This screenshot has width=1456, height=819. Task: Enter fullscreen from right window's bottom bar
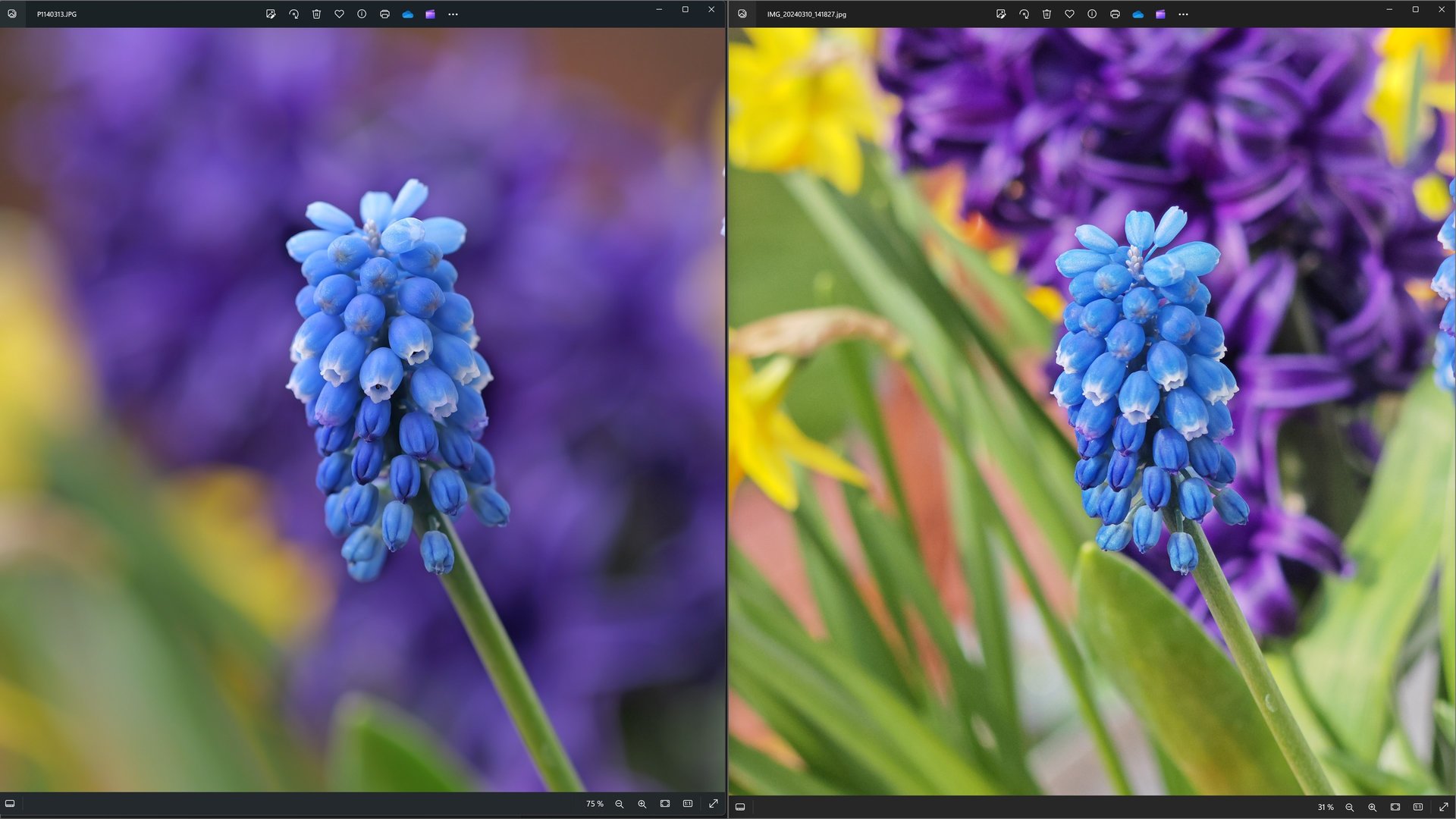[x=1443, y=807]
